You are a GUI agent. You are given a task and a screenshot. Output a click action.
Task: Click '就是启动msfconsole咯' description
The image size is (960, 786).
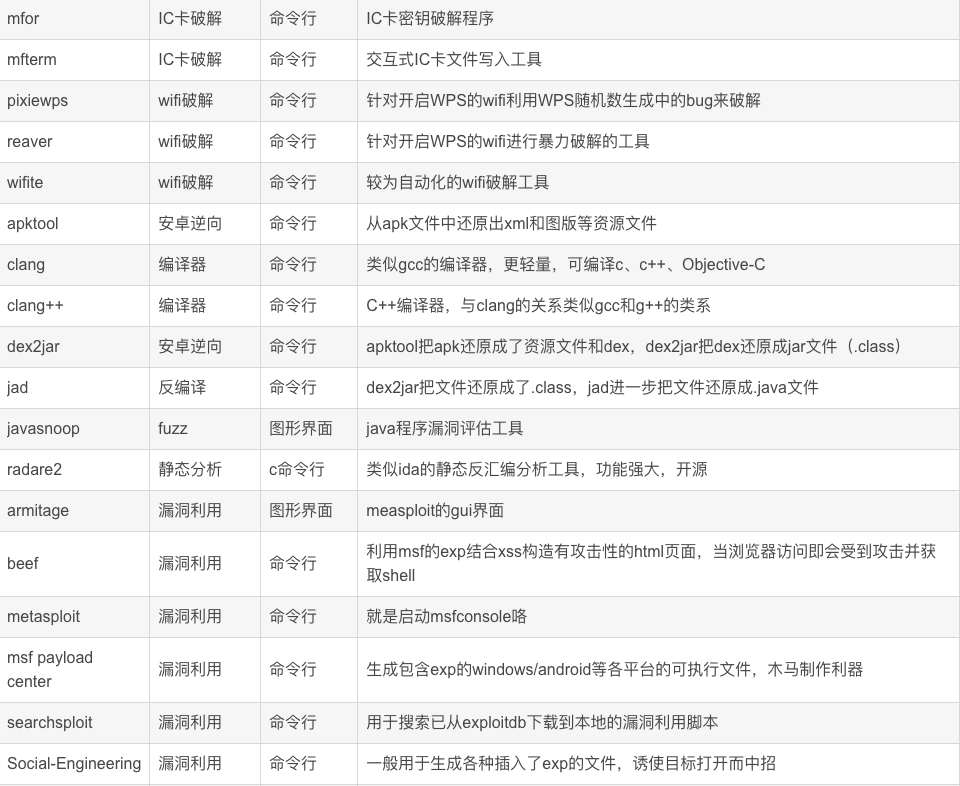(446, 616)
